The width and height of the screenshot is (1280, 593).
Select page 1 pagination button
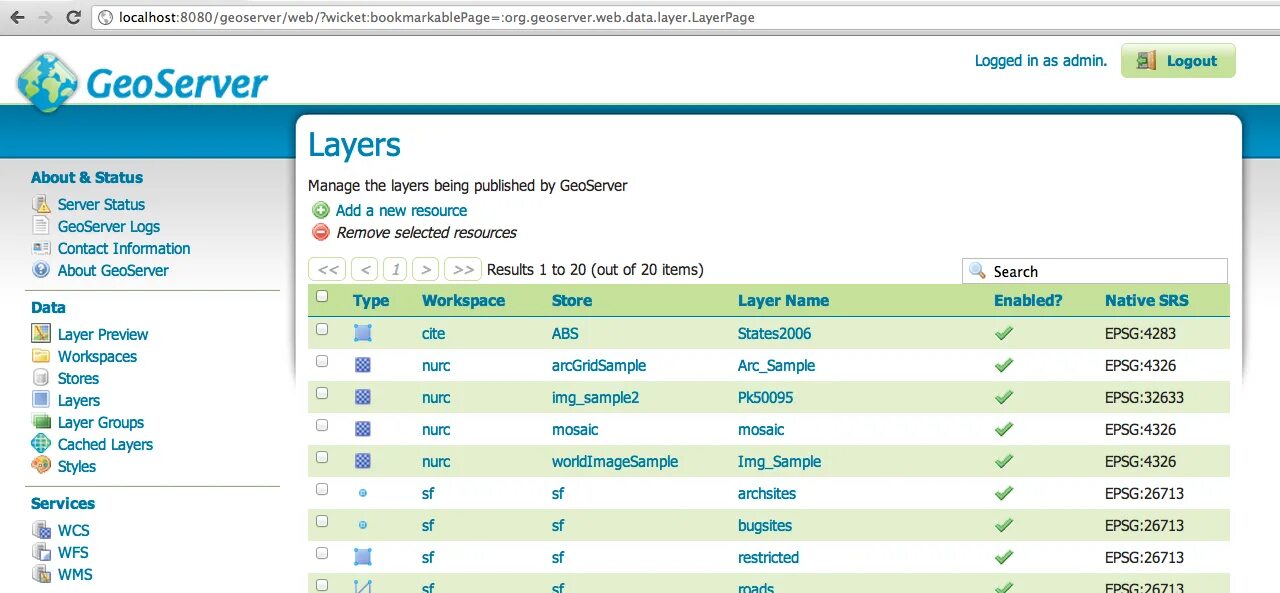(x=395, y=269)
